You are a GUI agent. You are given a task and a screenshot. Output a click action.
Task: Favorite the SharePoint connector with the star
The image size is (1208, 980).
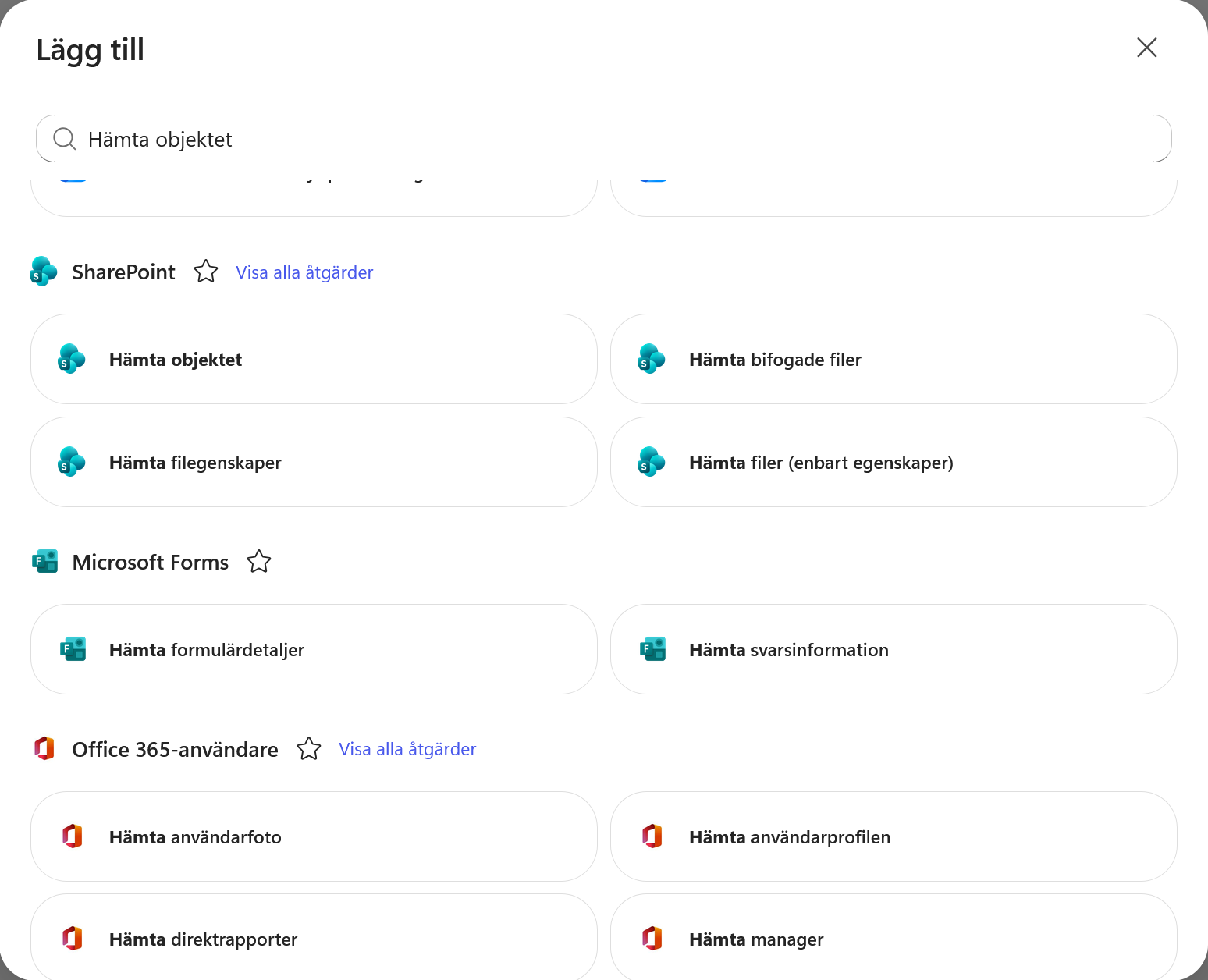(206, 272)
